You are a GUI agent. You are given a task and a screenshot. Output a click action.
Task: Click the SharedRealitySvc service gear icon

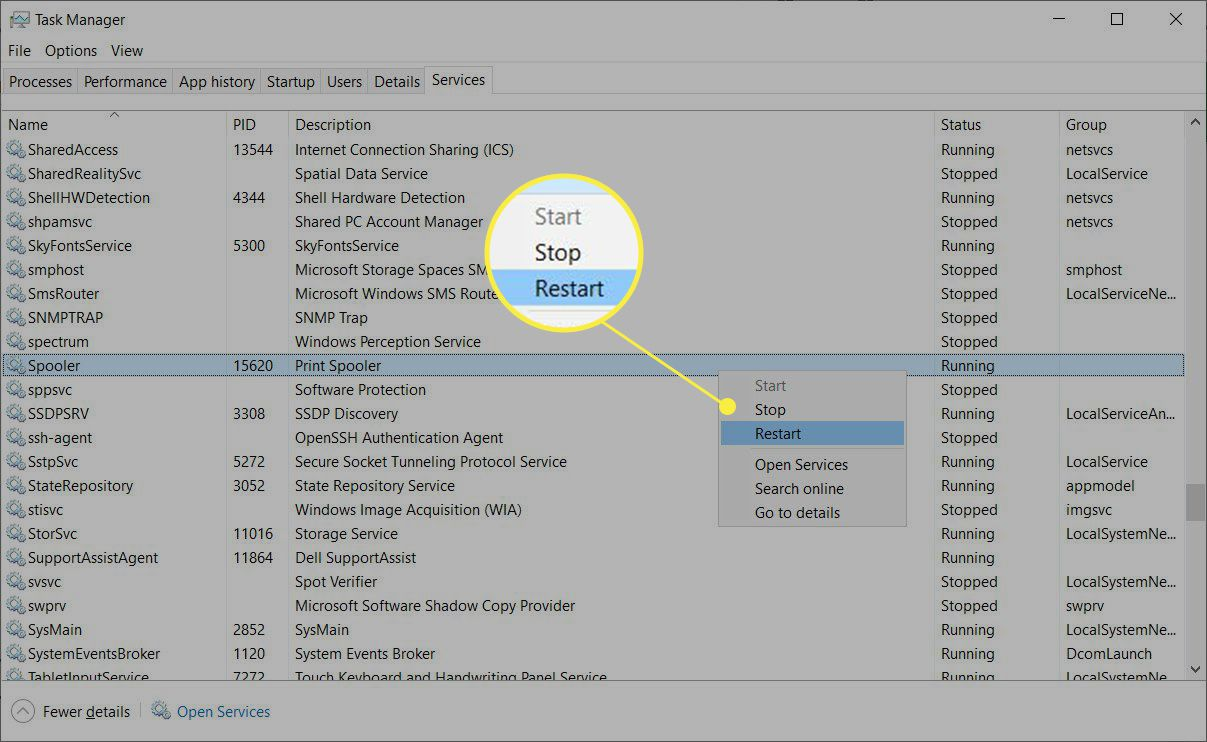(x=15, y=174)
